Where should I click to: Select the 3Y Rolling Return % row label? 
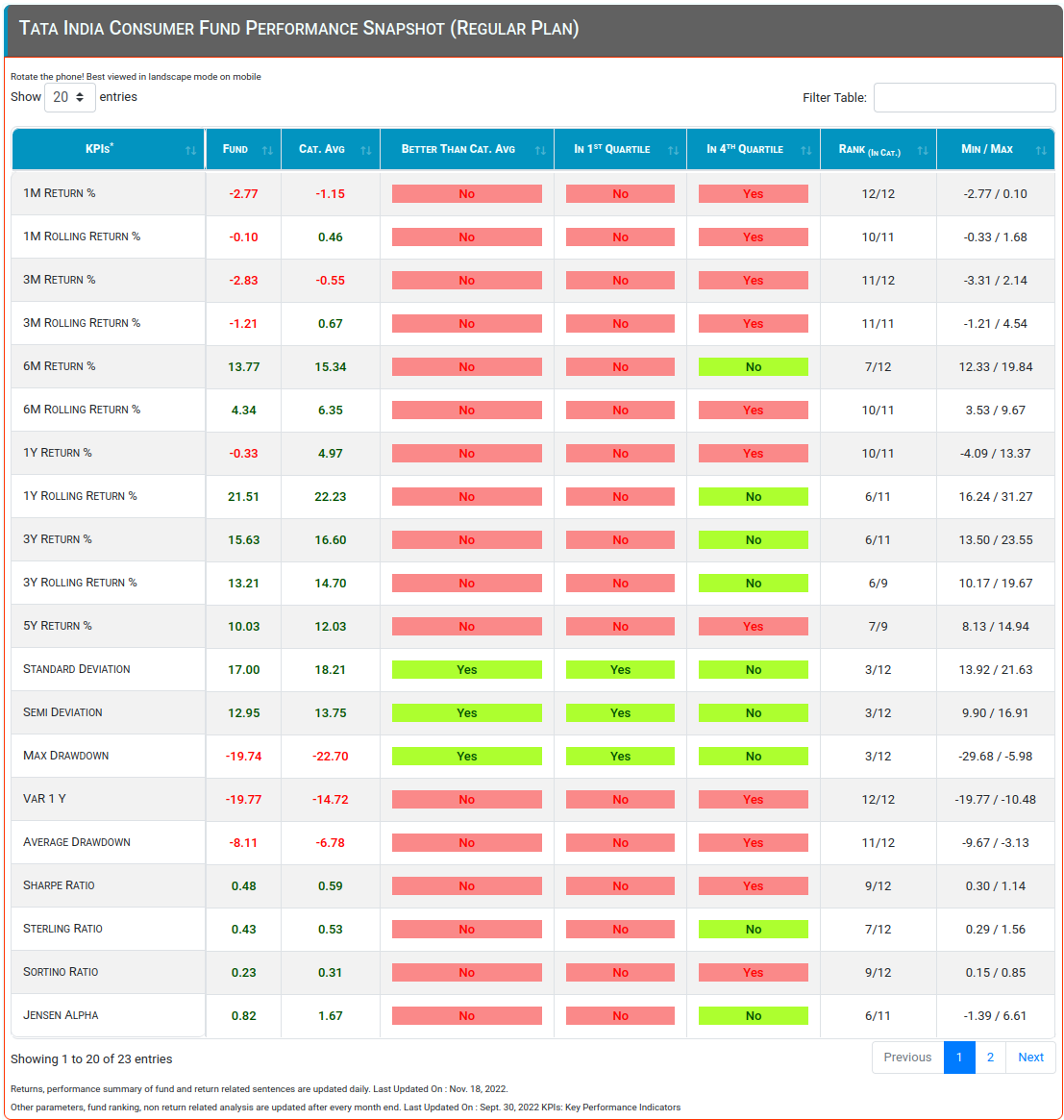click(x=80, y=583)
